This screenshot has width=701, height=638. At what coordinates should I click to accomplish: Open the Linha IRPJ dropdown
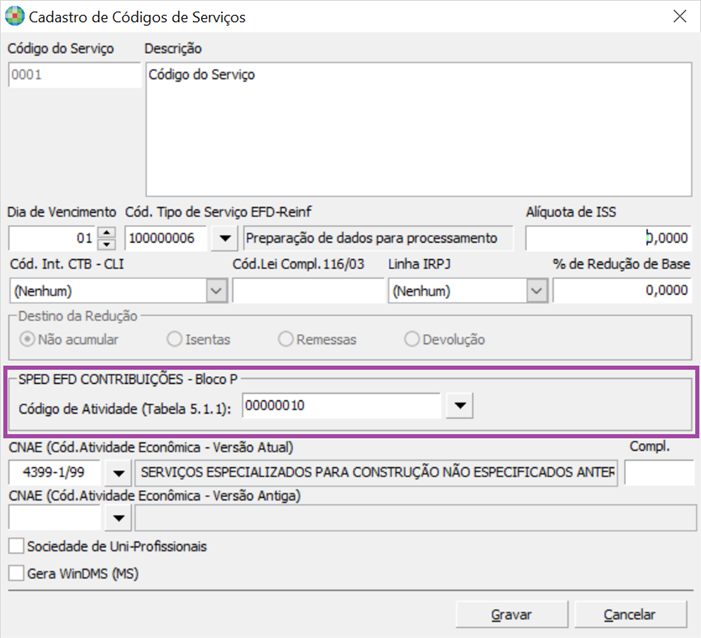click(537, 291)
